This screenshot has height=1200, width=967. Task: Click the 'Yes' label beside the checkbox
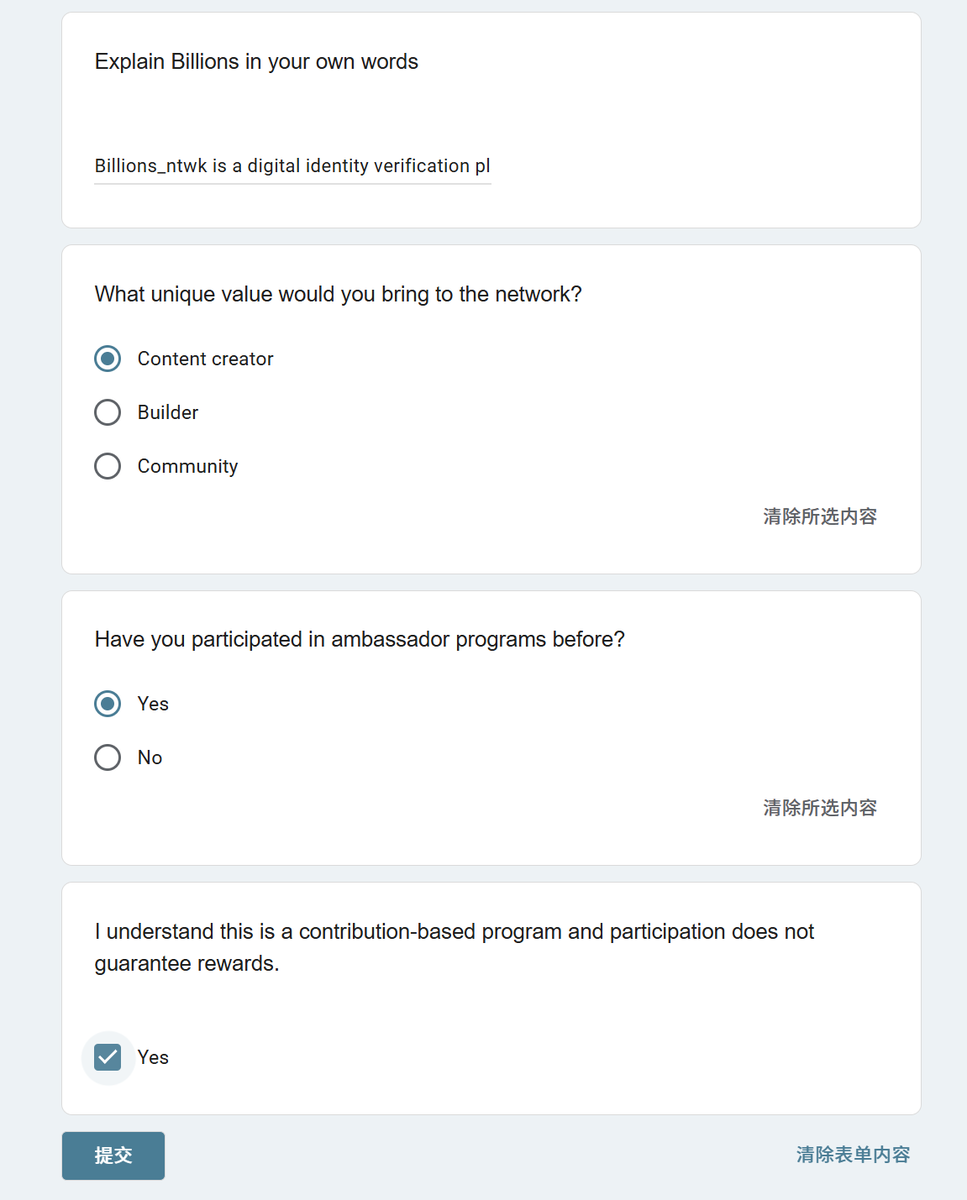coord(153,1057)
